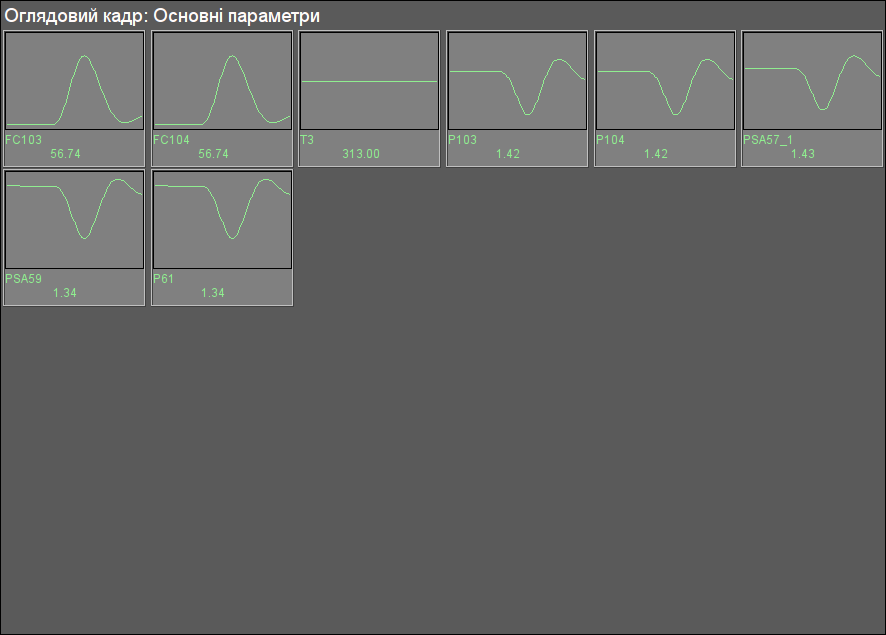Select the 56.74 value under FC103
This screenshot has height=635, width=886.
tap(66, 154)
